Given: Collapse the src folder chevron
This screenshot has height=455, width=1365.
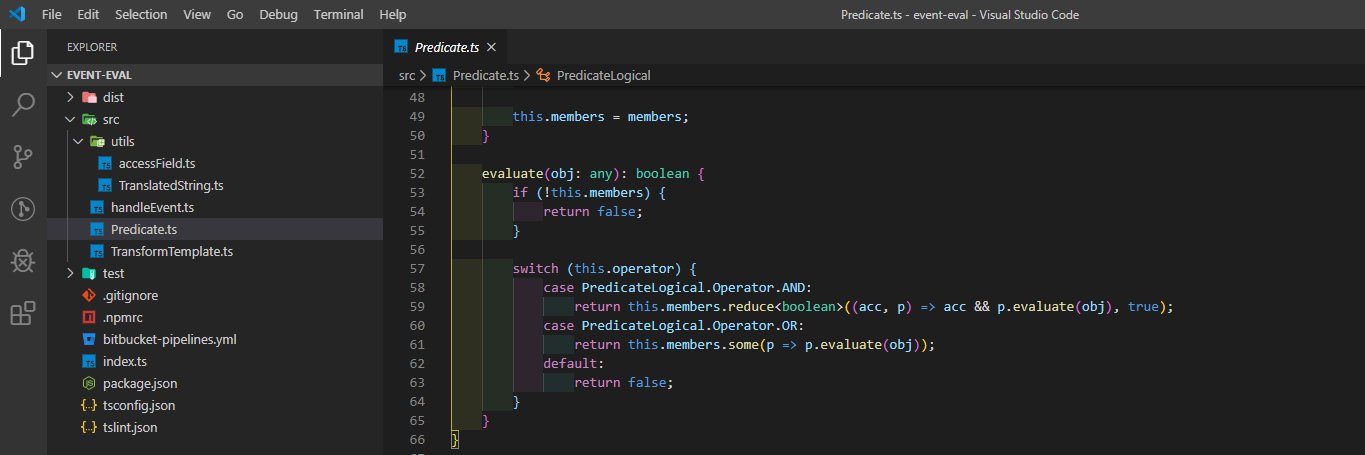Looking at the screenshot, I should click(x=70, y=120).
